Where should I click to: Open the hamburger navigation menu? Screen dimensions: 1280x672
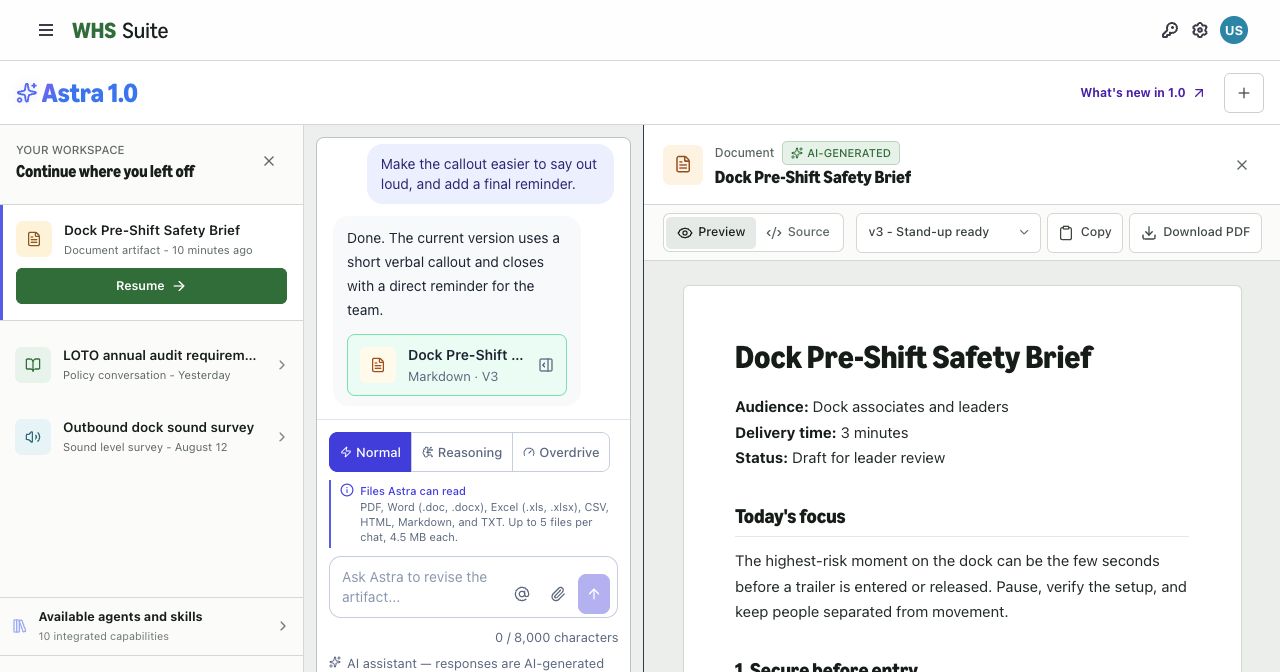[46, 30]
